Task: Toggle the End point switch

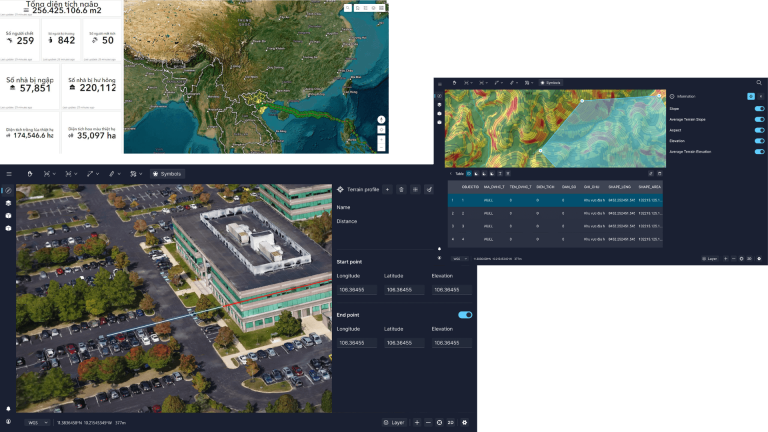Action: tap(465, 315)
